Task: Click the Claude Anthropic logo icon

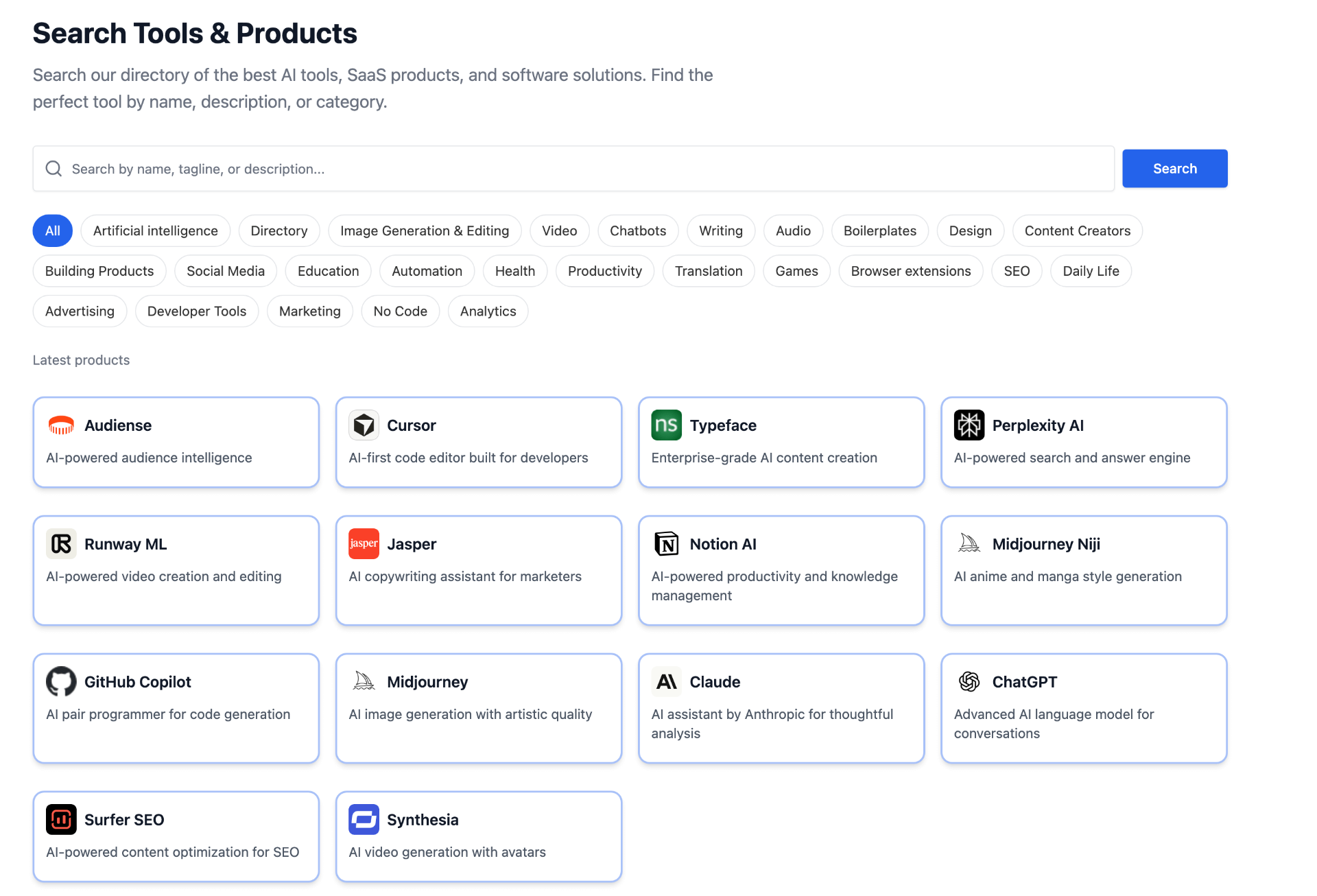Action: pyautogui.click(x=666, y=682)
